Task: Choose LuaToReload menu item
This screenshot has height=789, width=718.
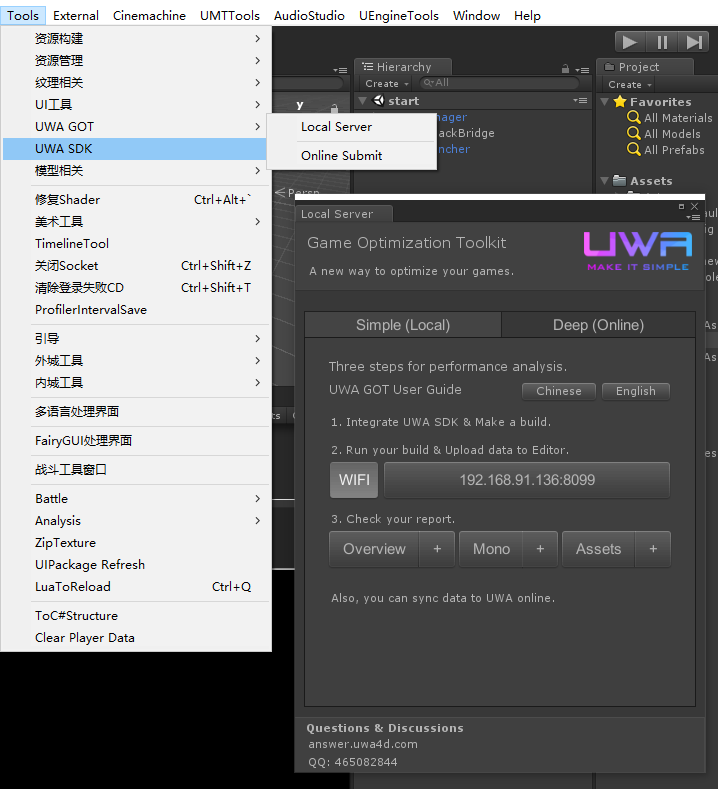Action: tap(136, 587)
